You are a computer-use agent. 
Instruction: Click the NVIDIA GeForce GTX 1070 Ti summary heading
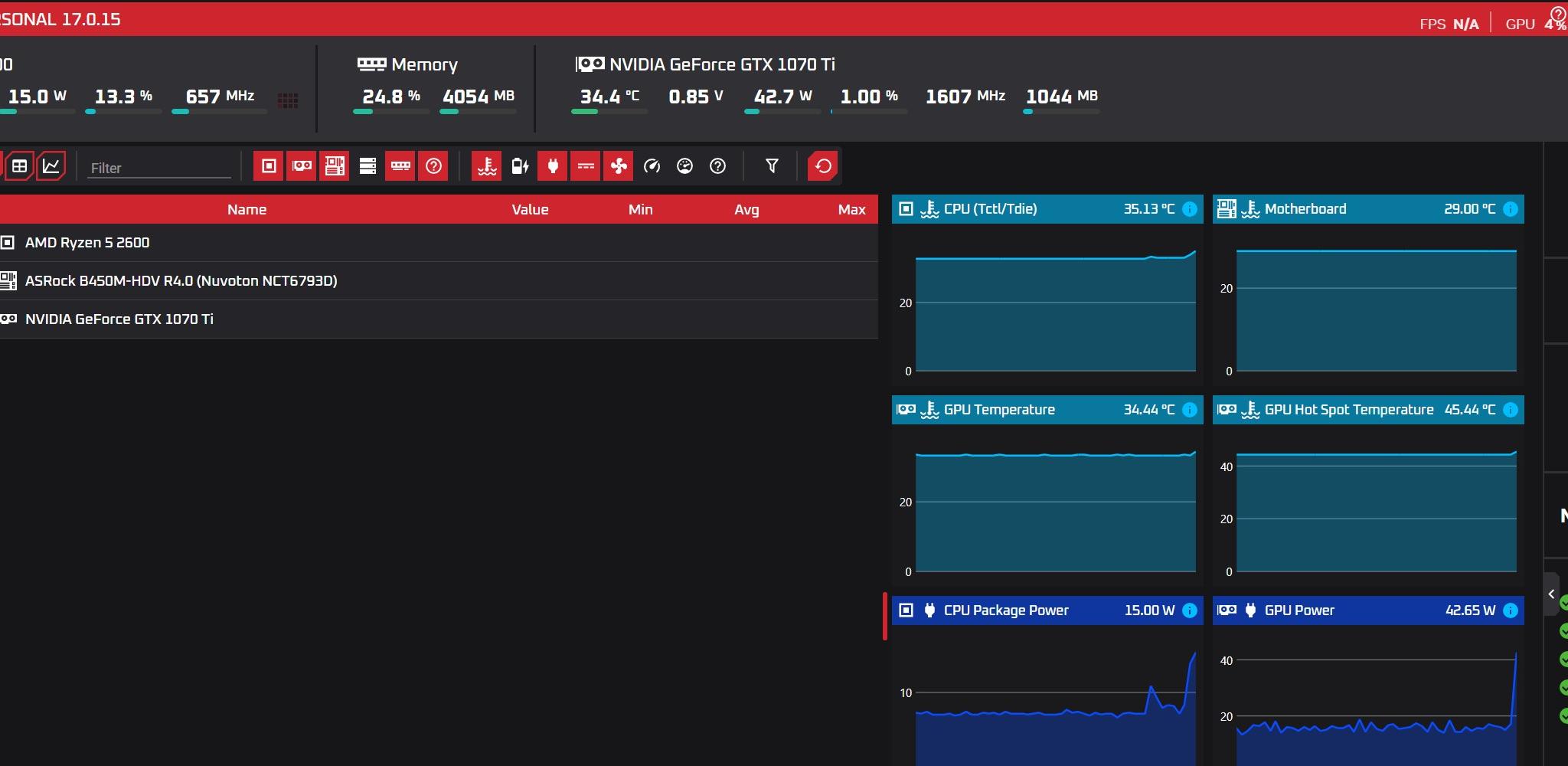722,65
